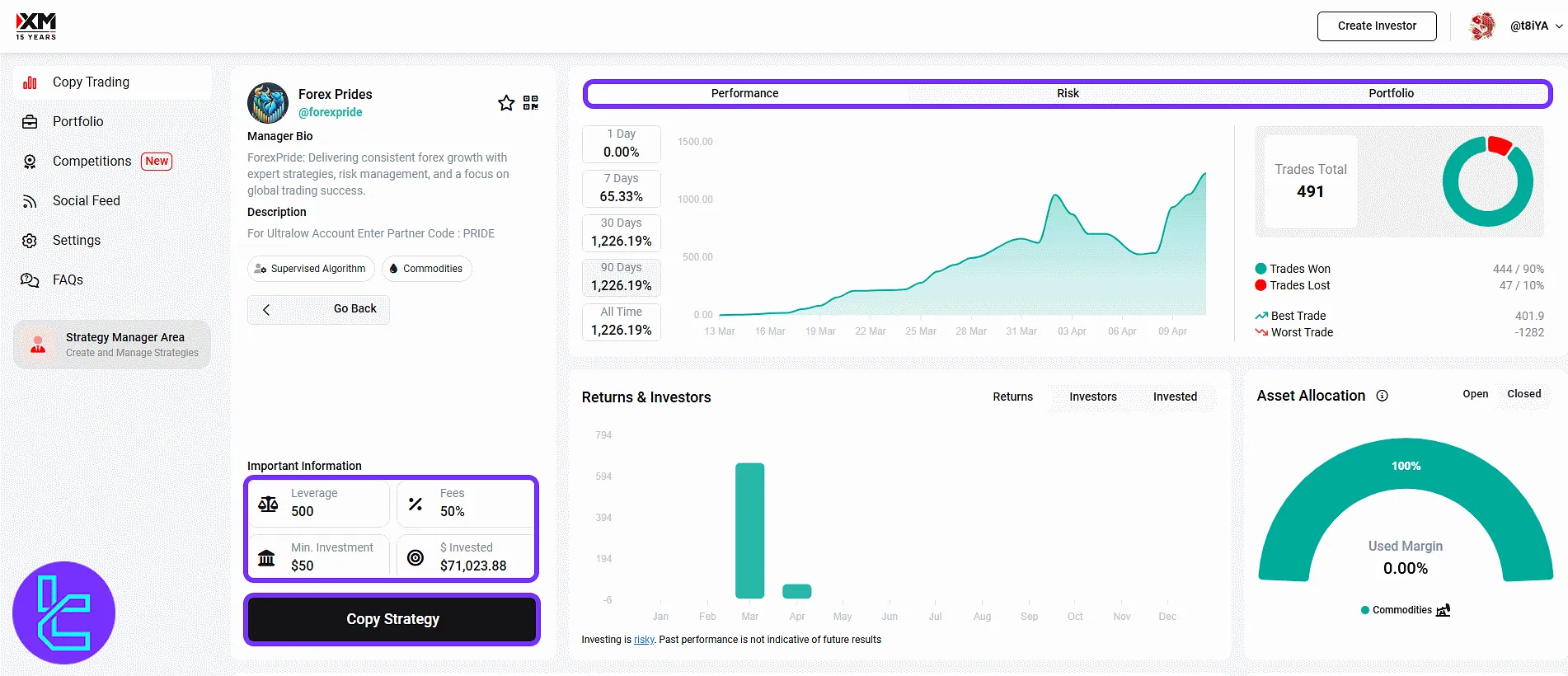
Task: Click the red Trades Lost legend dot
Action: tap(1261, 285)
